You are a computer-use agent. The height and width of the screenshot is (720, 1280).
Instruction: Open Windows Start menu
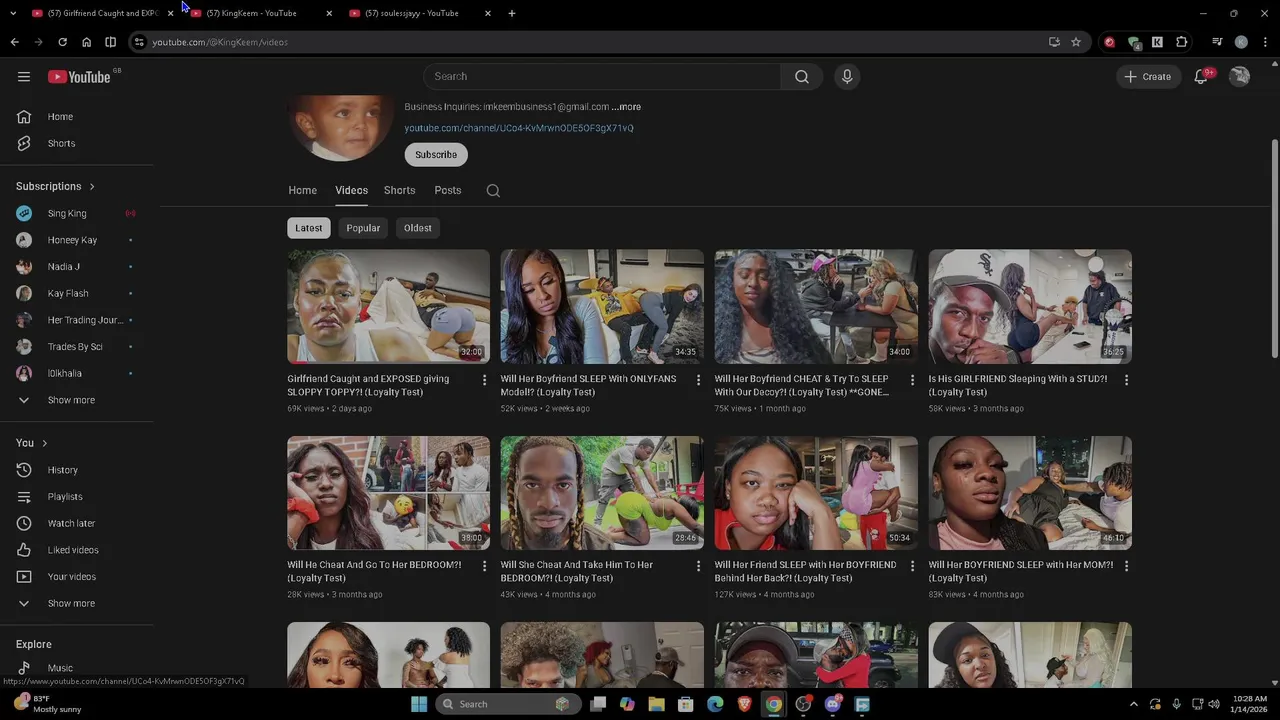coord(419,704)
